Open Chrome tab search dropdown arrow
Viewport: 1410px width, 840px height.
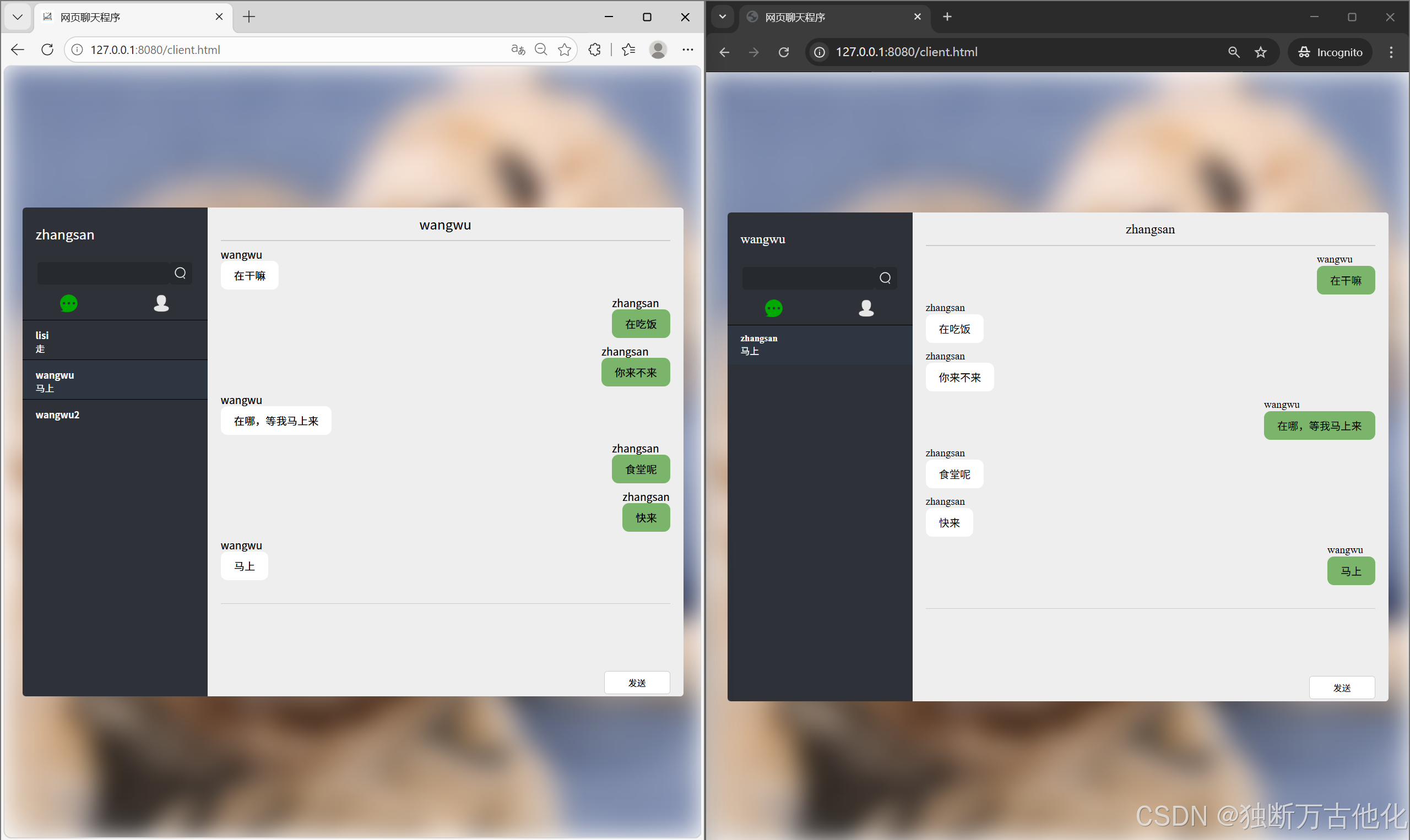[x=723, y=17]
